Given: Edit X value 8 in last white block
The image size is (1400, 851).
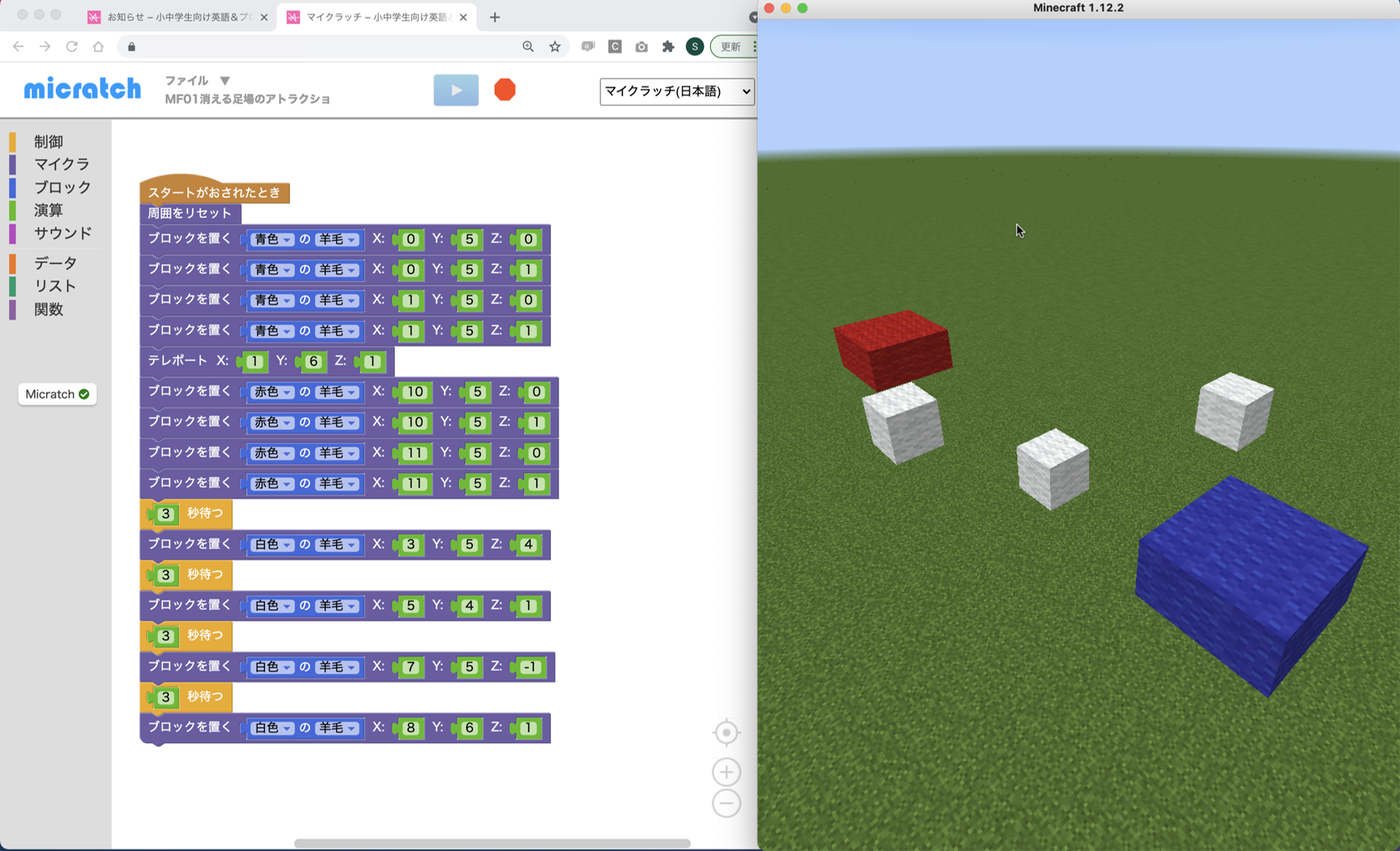Looking at the screenshot, I should tap(409, 728).
